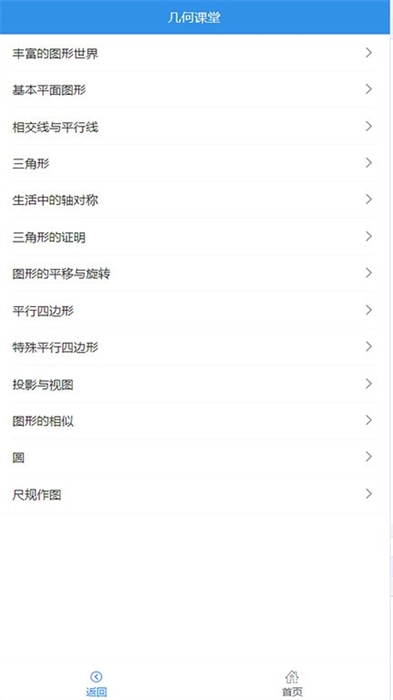Click the arrow next to 圆
Screen dimensions: 393x700
[x=368, y=457]
